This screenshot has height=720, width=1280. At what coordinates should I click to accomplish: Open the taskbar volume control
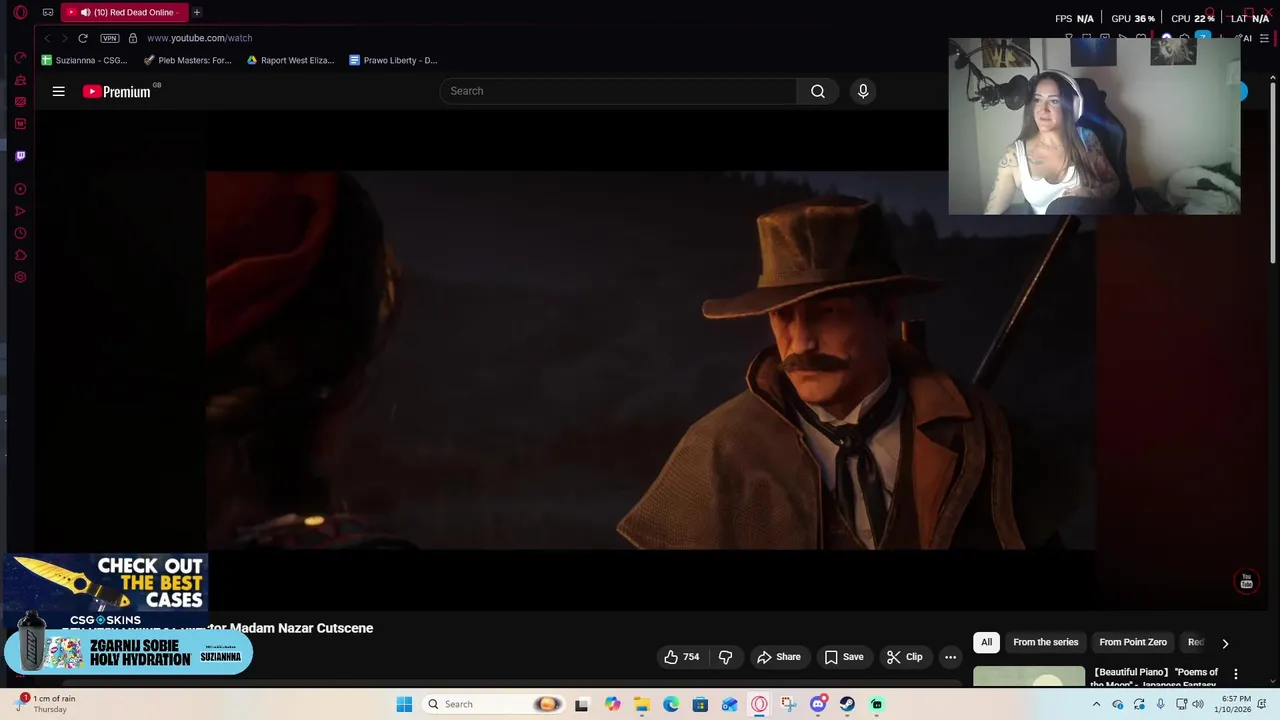(1198, 704)
